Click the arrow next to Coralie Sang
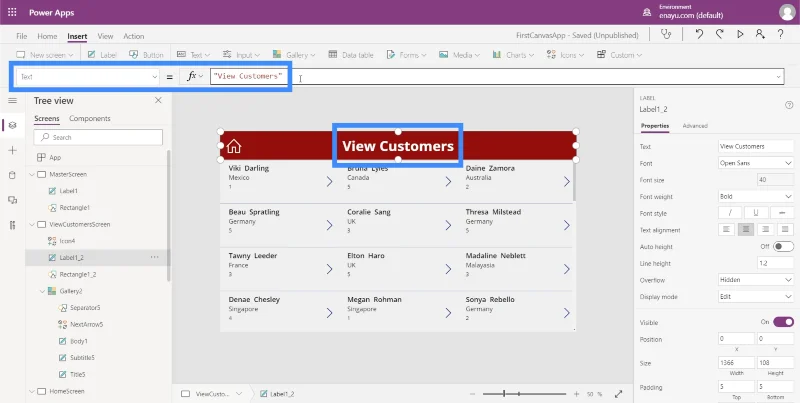The width and height of the screenshot is (800, 403). point(448,225)
